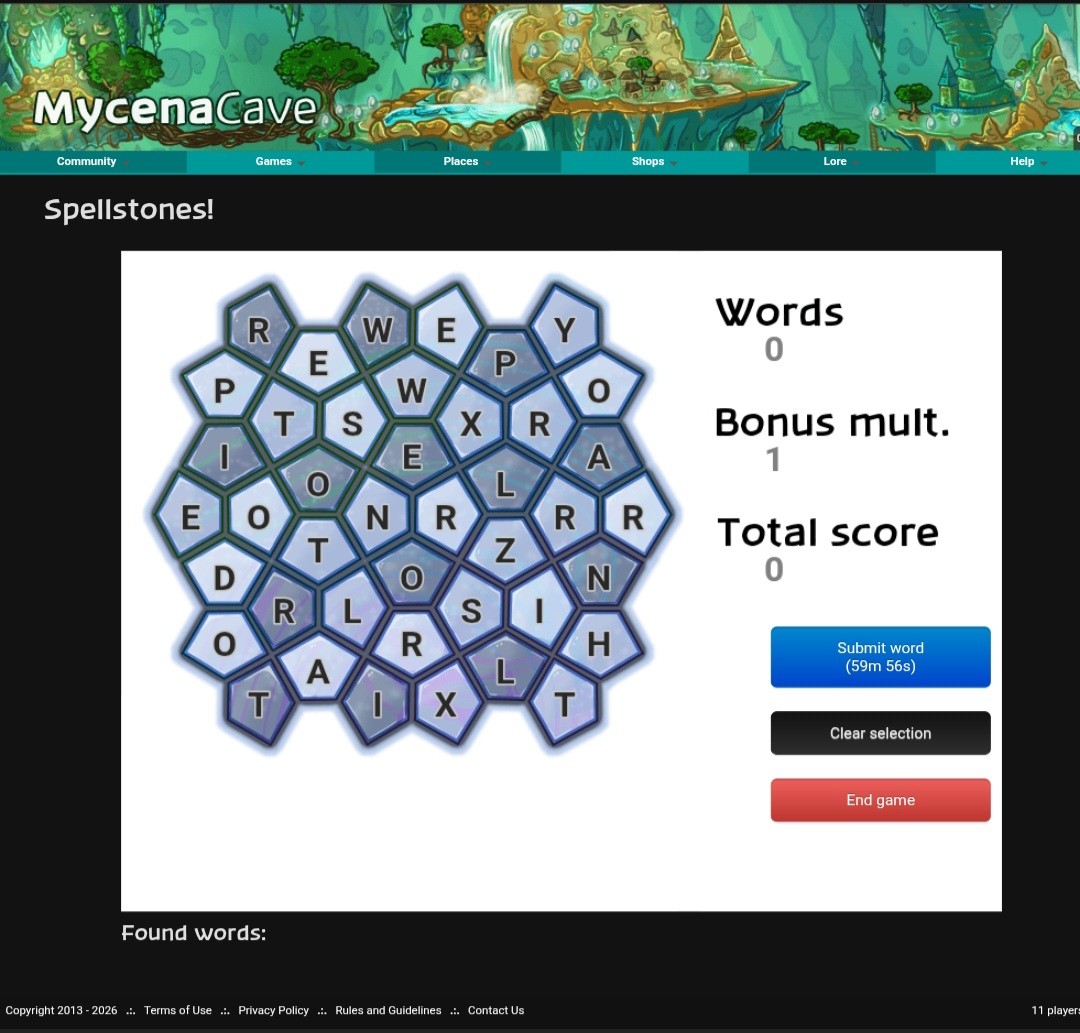Visit the Rules and Guidelines link
Viewport: 1080px width, 1033px height.
pos(388,1010)
